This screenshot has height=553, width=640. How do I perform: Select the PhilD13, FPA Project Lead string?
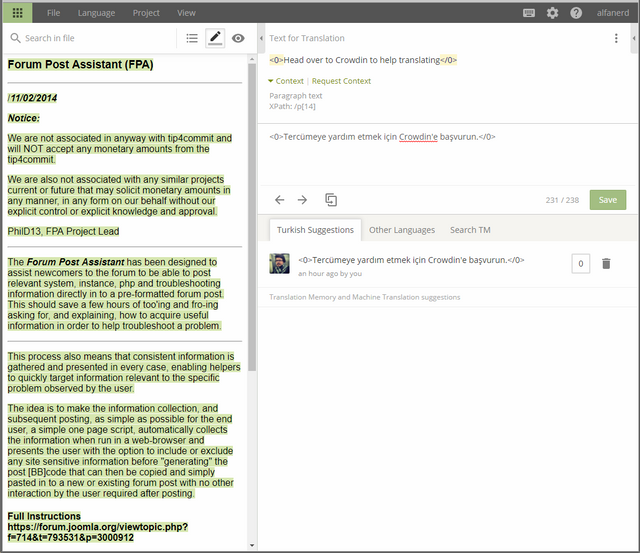[x=63, y=231]
